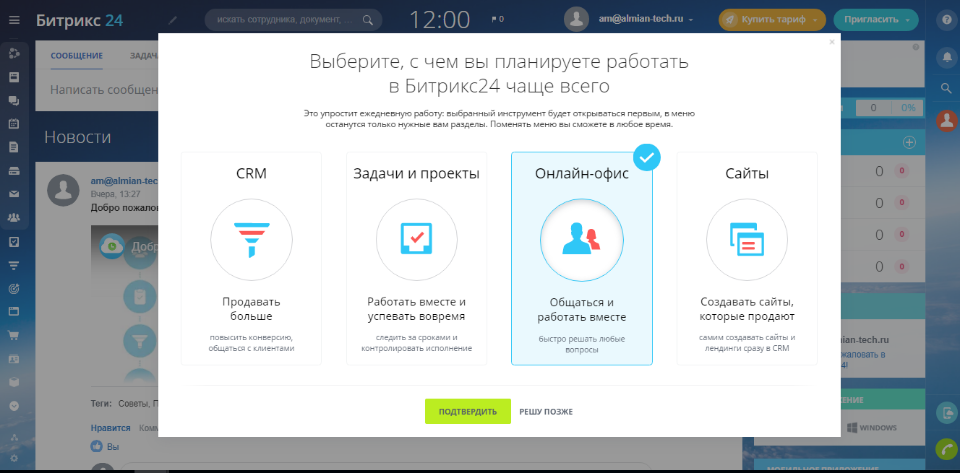This screenshot has width=960, height=473.
Task: Click the Пригласить button
Action: pyautogui.click(x=876, y=20)
